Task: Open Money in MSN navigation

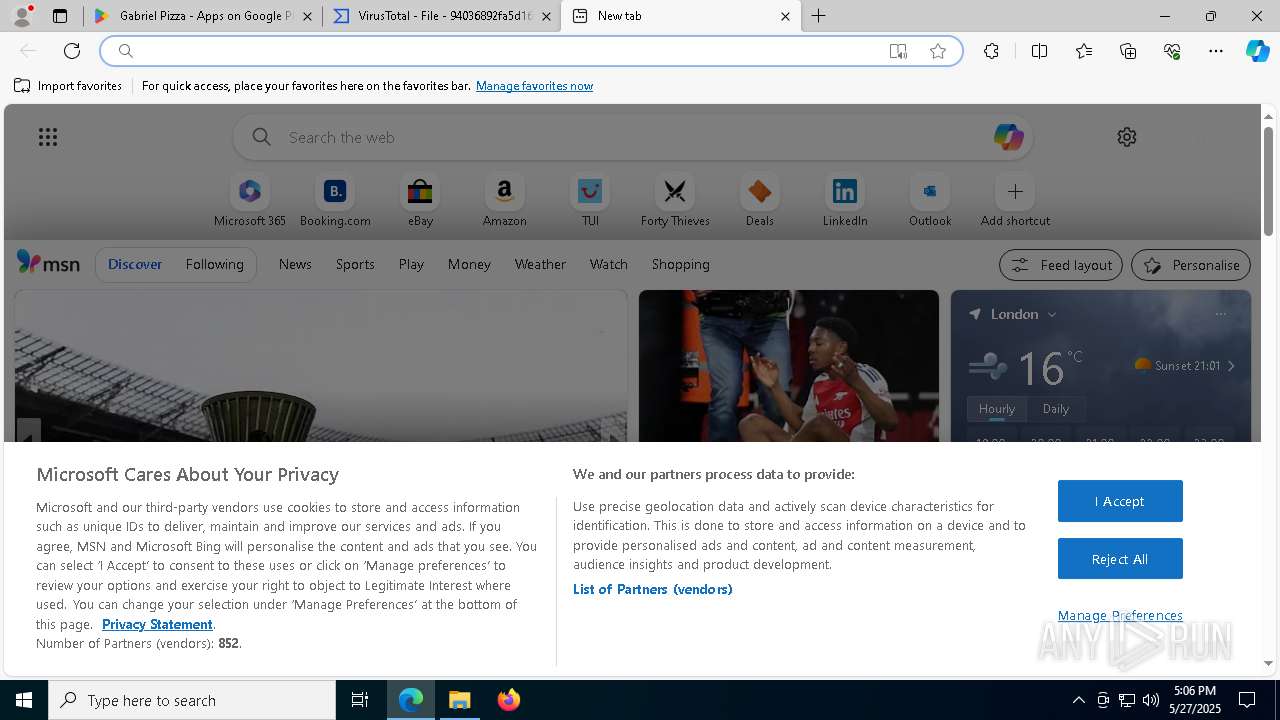Action: click(469, 264)
